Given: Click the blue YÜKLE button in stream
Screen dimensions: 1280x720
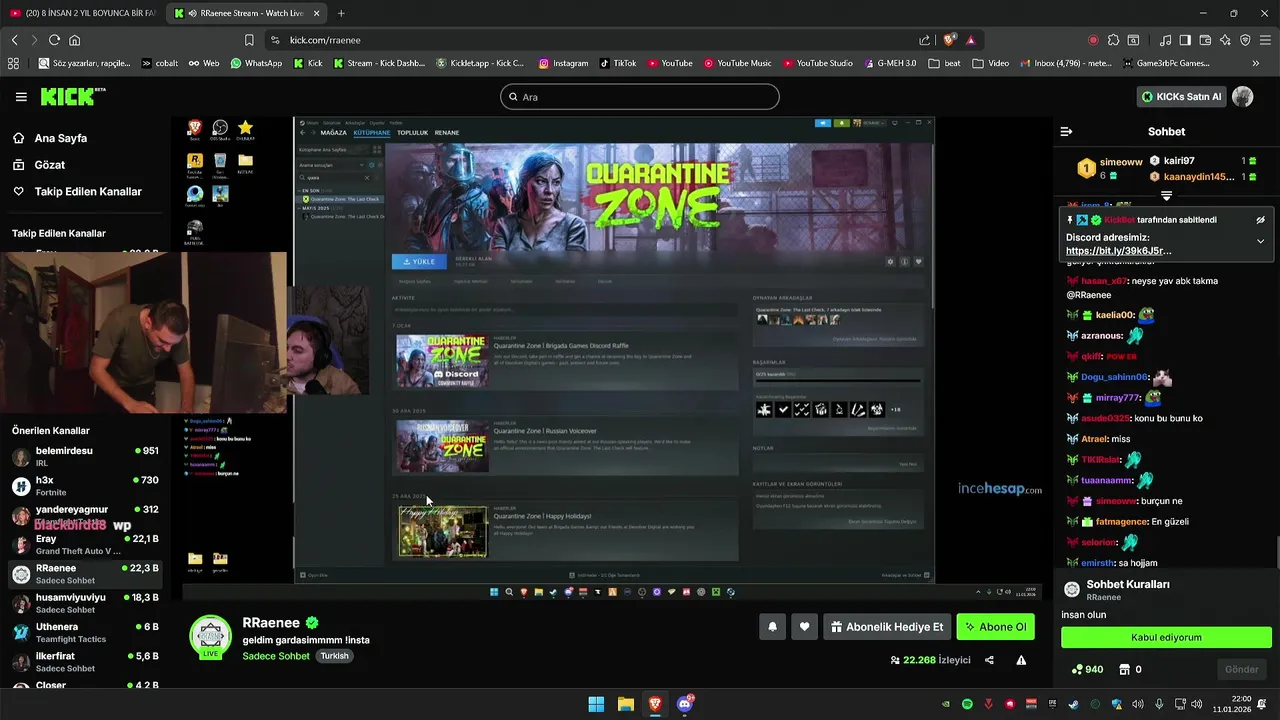Looking at the screenshot, I should (419, 262).
